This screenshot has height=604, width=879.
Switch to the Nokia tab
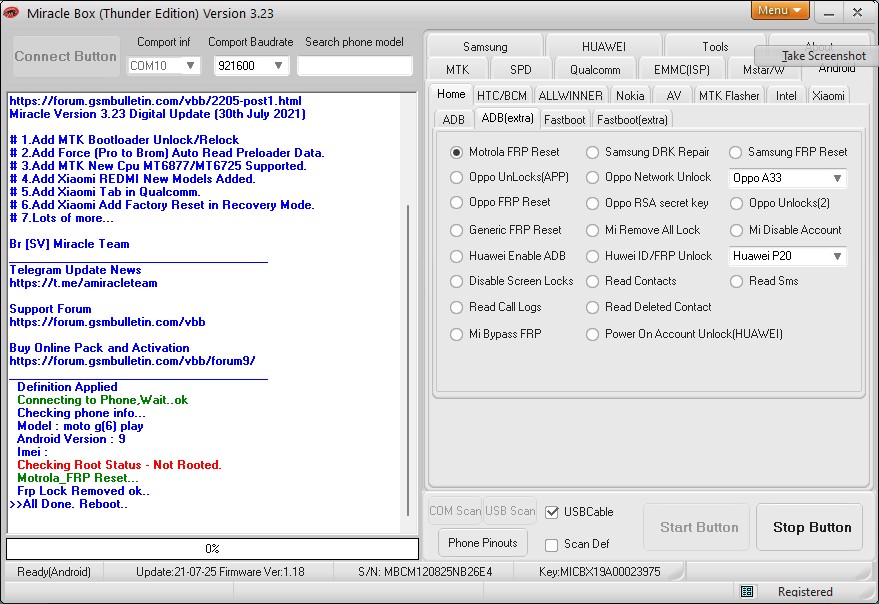click(x=630, y=96)
